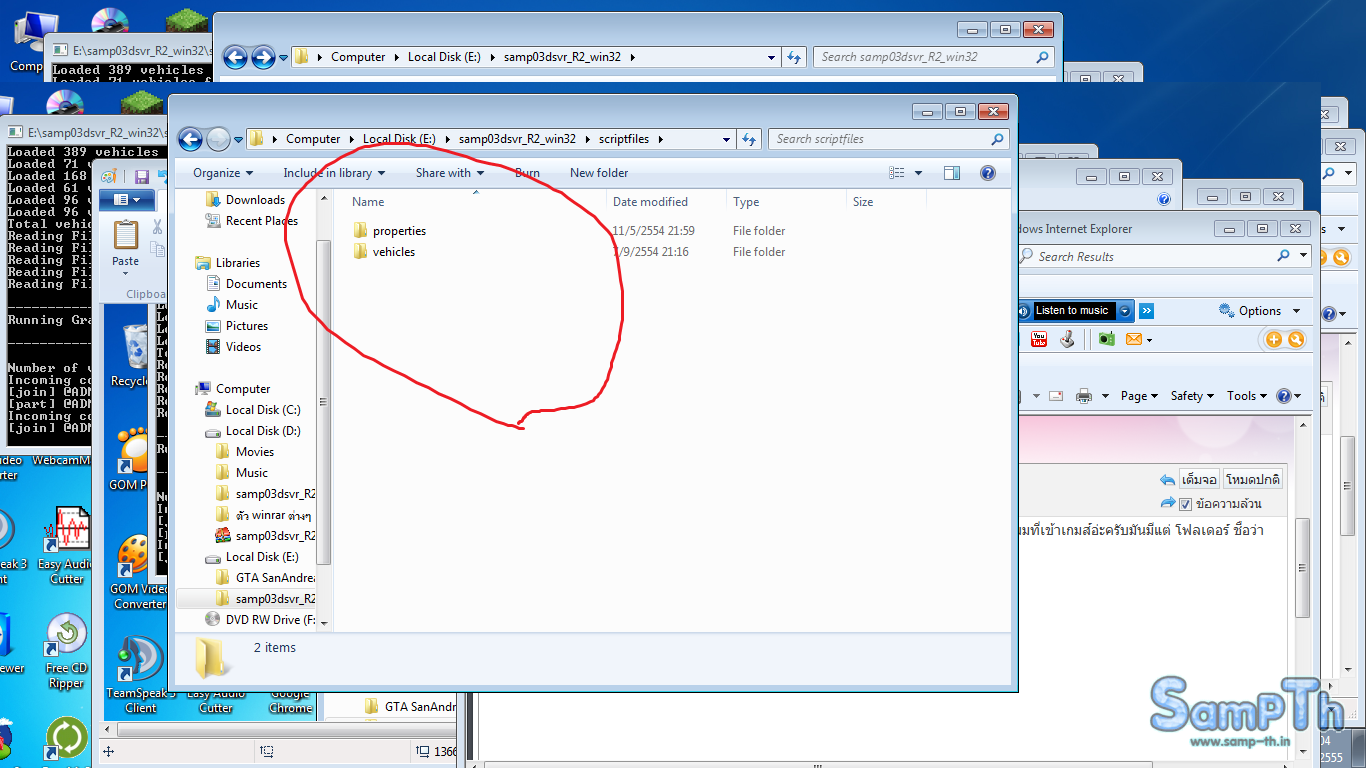The height and width of the screenshot is (768, 1366).
Task: Open the Include in library dropdown
Action: point(333,173)
